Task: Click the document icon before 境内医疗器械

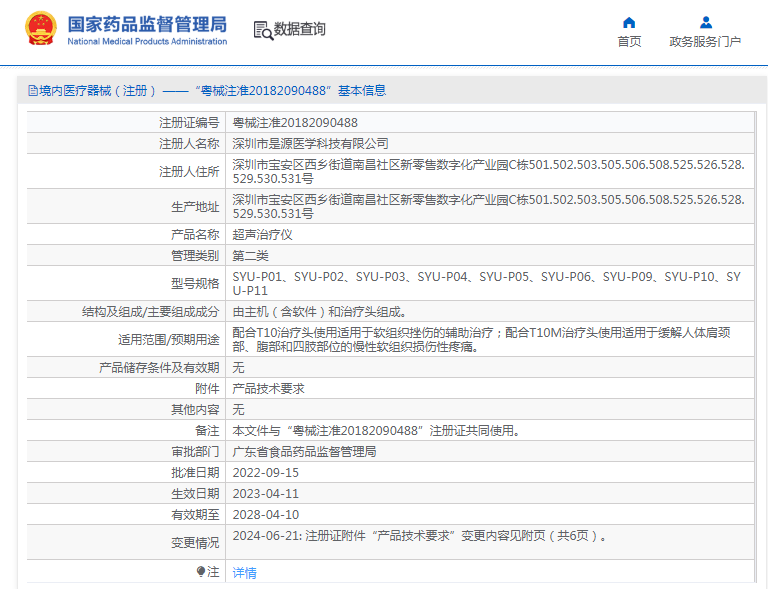Action: coord(33,91)
